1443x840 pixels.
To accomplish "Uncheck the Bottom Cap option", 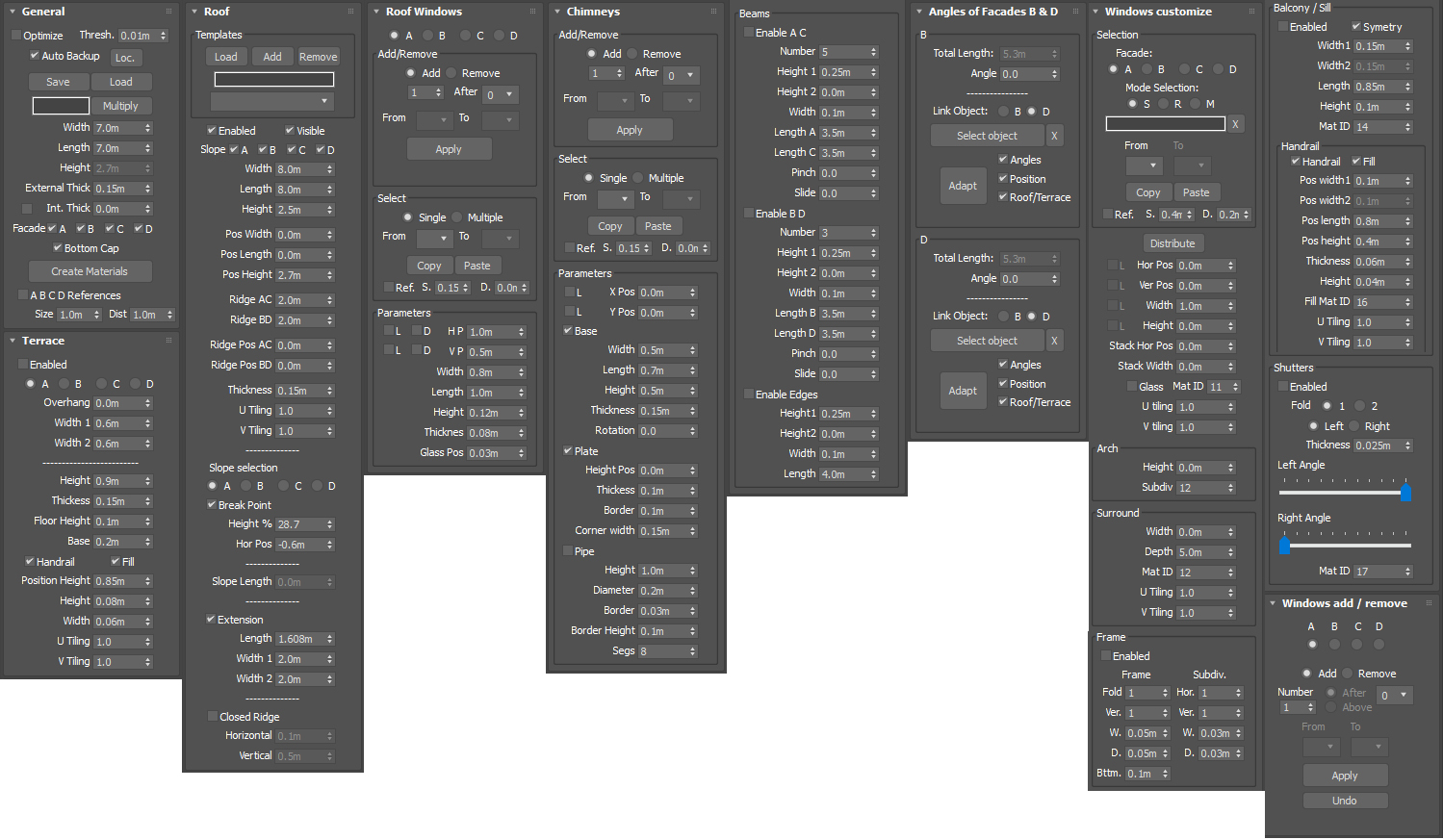I will [x=58, y=248].
